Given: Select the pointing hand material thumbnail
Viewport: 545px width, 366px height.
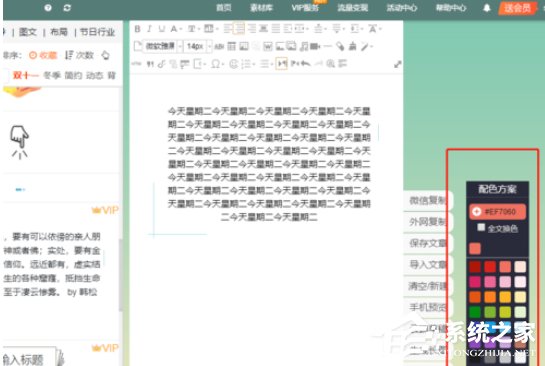Looking at the screenshot, I should tap(19, 142).
